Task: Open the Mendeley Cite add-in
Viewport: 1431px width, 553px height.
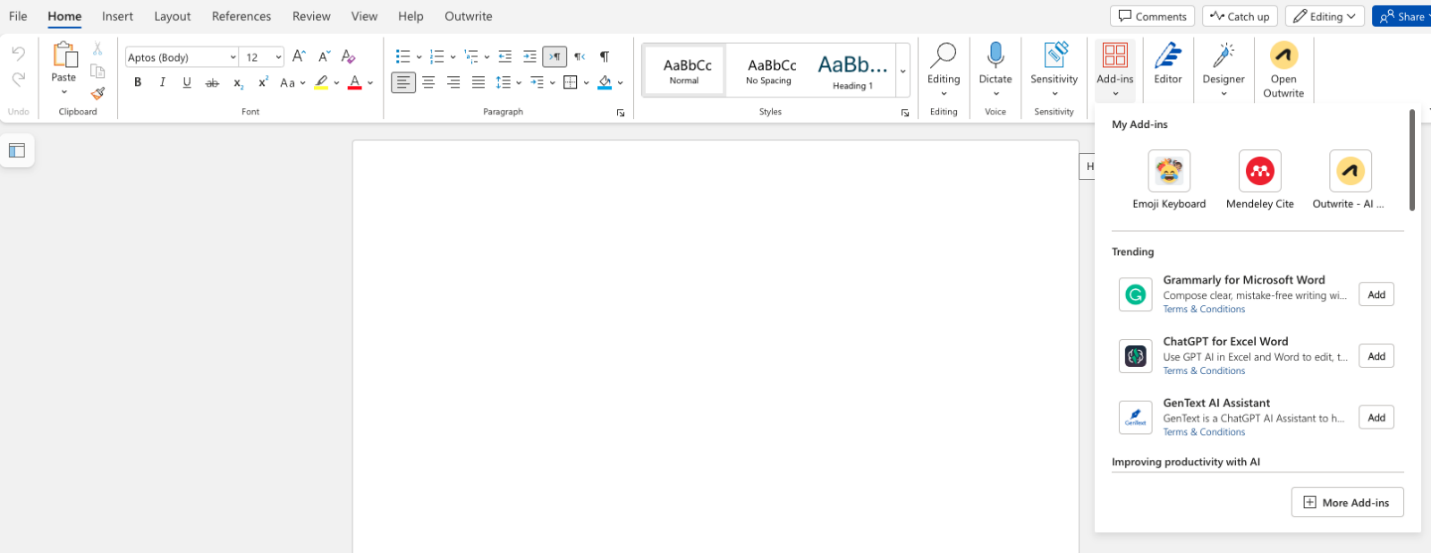Action: pyautogui.click(x=1259, y=179)
